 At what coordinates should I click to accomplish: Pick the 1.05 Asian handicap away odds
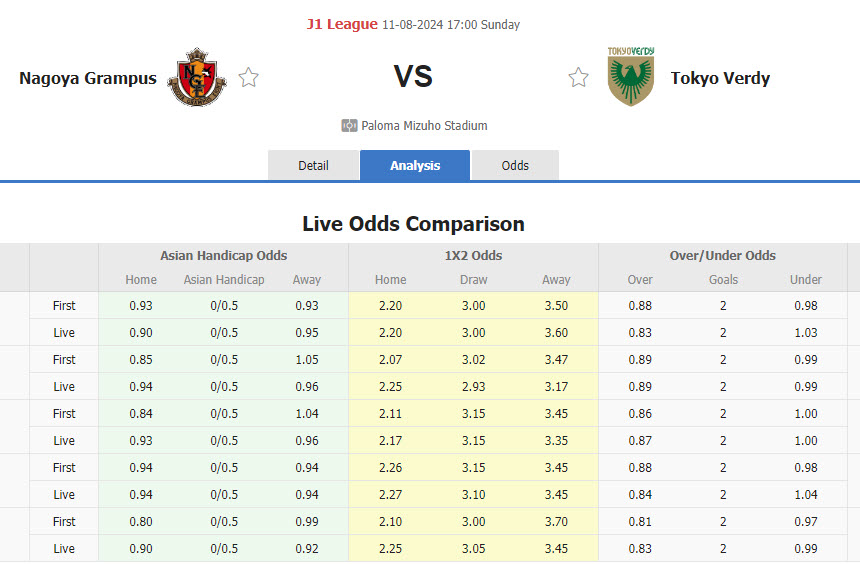click(307, 359)
